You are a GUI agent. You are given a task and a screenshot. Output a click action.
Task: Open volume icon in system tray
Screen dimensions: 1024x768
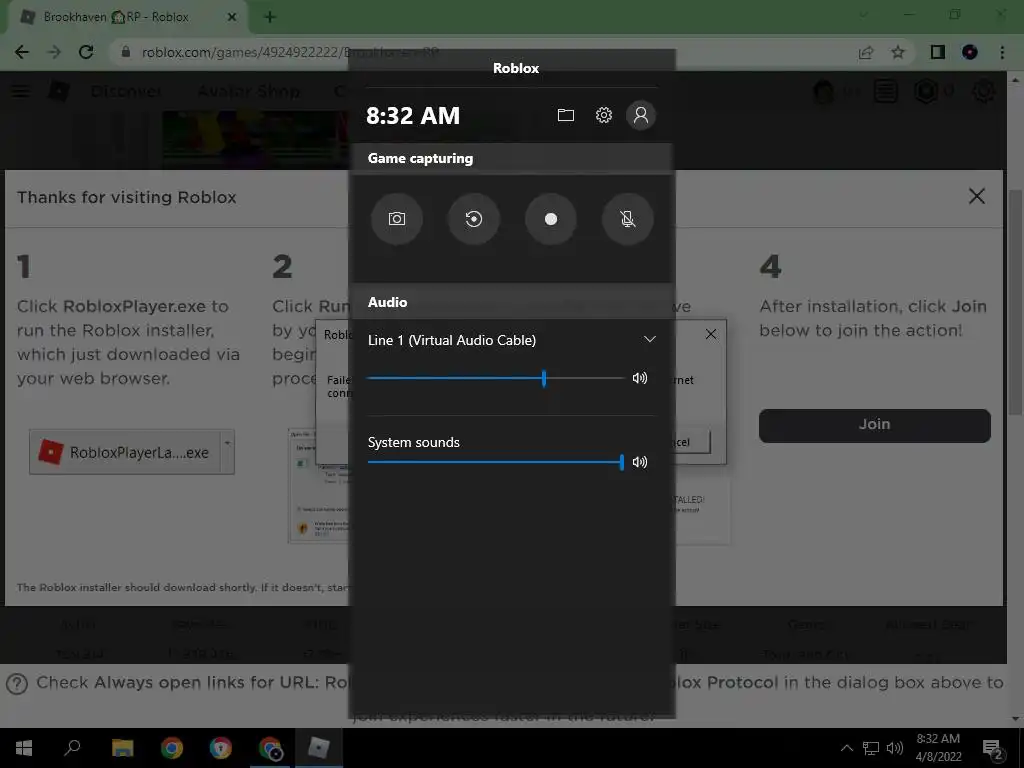895,748
